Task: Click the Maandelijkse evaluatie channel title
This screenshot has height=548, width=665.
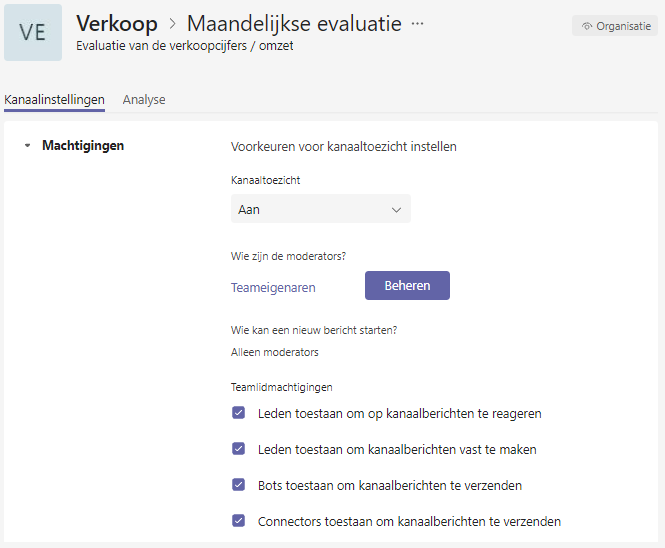Action: point(294,24)
